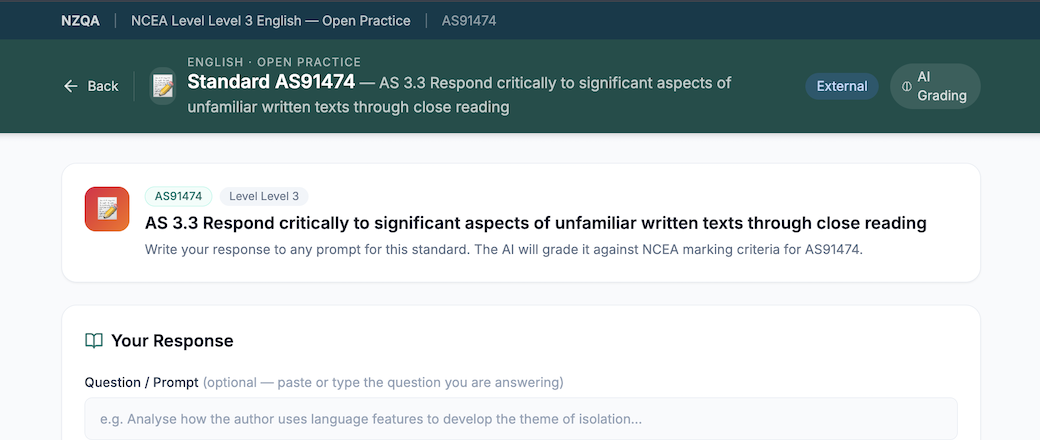Click the red notepad icon in the card
The width and height of the screenshot is (1040, 440).
click(x=107, y=209)
